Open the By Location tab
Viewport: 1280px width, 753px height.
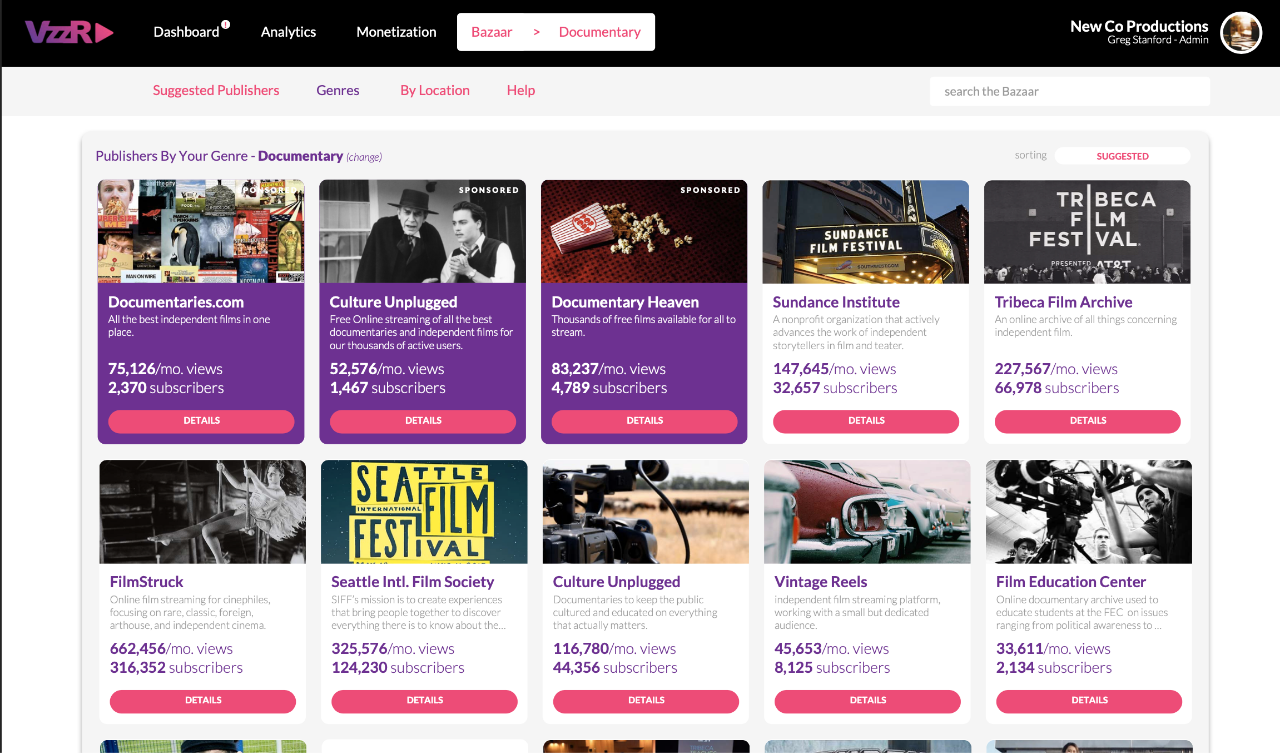click(x=435, y=90)
